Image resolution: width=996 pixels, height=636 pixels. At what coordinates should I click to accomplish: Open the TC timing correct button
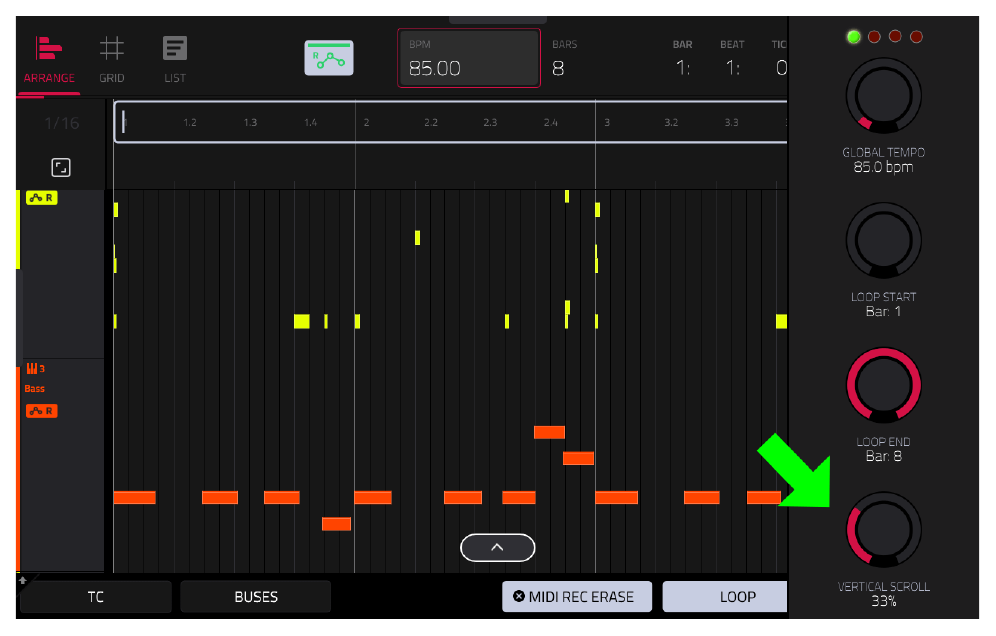(x=95, y=597)
